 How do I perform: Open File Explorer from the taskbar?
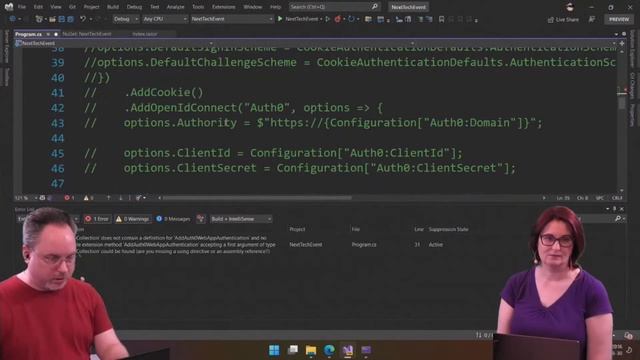pos(311,350)
